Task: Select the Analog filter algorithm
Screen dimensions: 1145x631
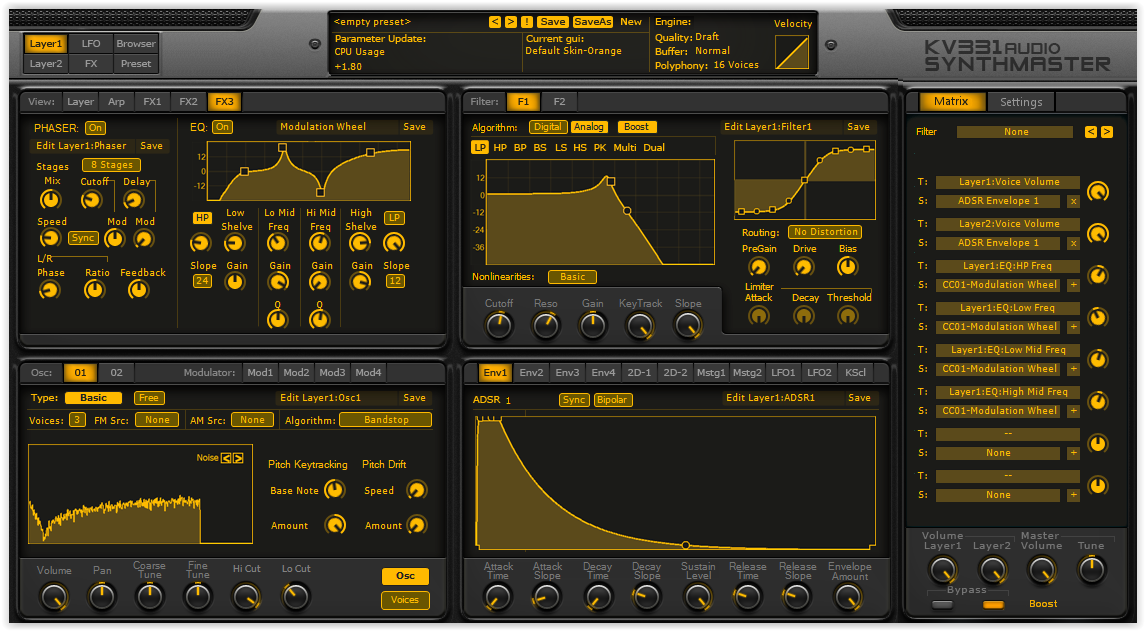Action: click(589, 128)
